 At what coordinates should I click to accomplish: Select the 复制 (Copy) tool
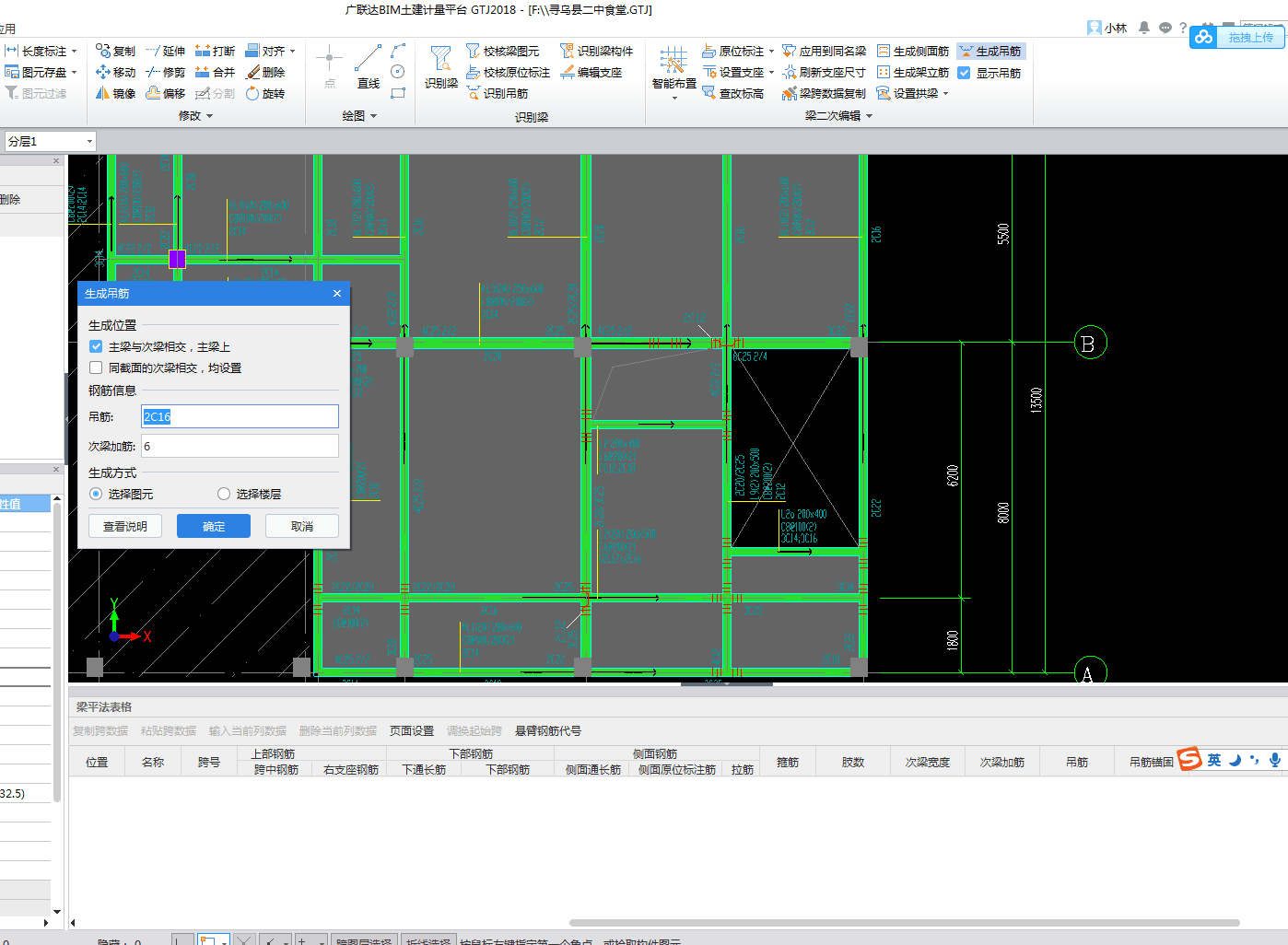click(115, 51)
